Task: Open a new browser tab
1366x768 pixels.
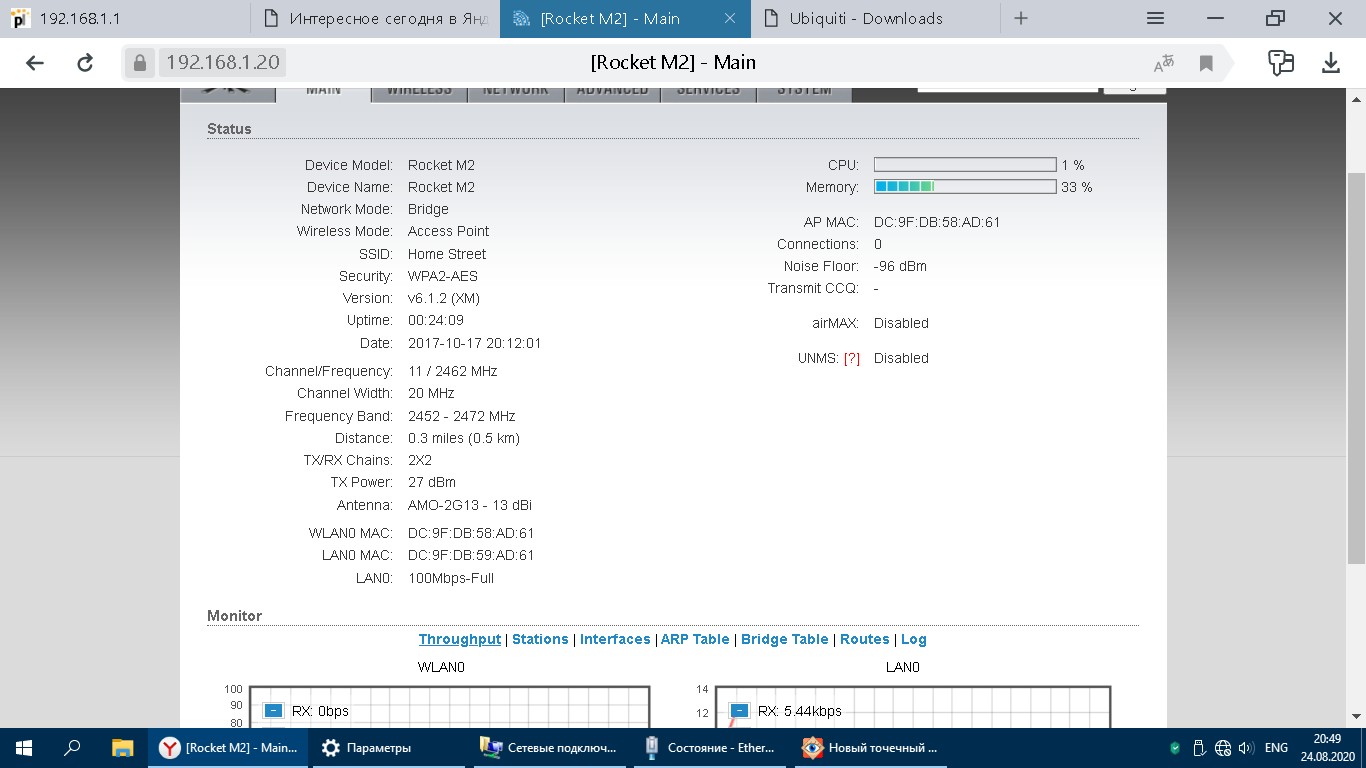Action: tap(1021, 18)
